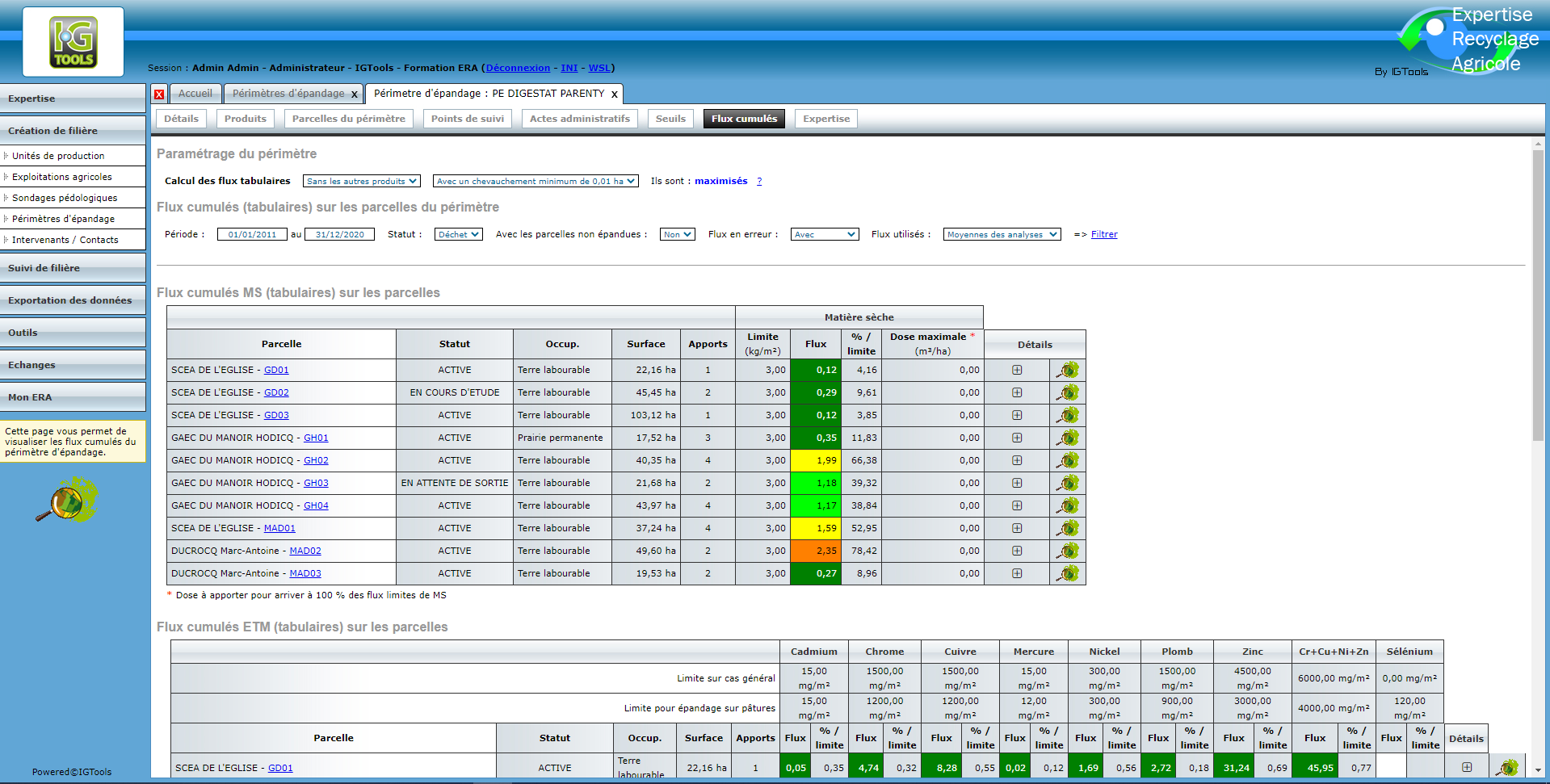The image size is (1550, 784).
Task: Click the Déconnexion link
Action: pyautogui.click(x=518, y=68)
